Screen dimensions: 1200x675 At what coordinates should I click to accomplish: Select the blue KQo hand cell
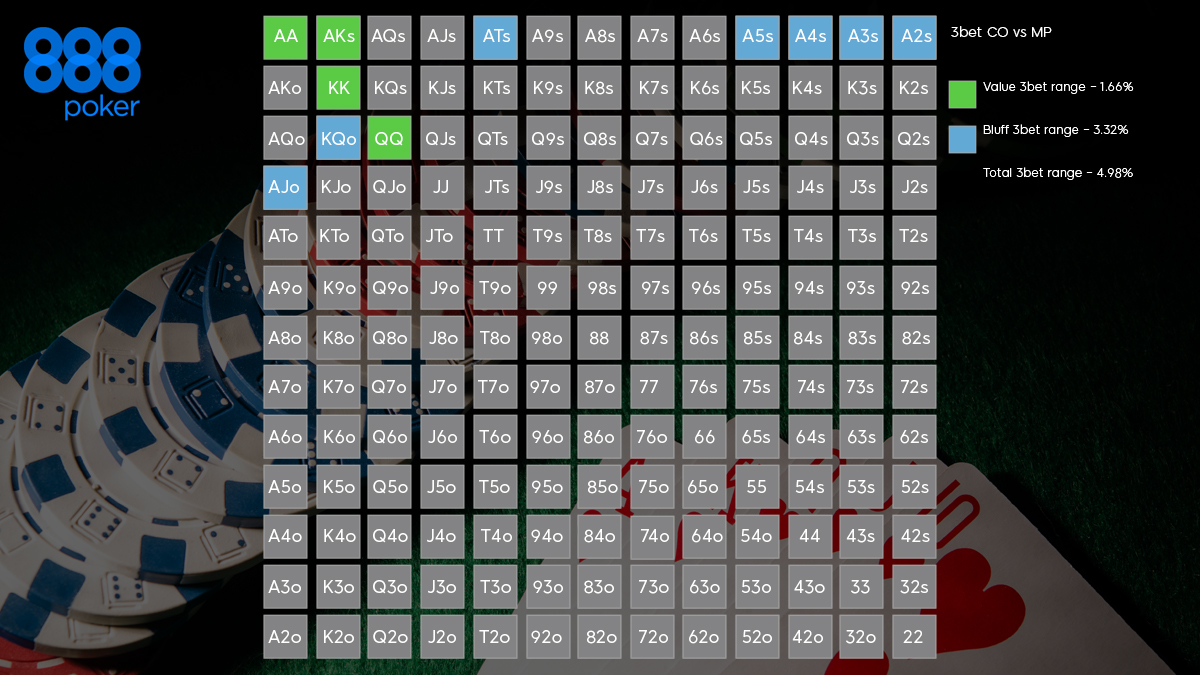click(x=338, y=138)
